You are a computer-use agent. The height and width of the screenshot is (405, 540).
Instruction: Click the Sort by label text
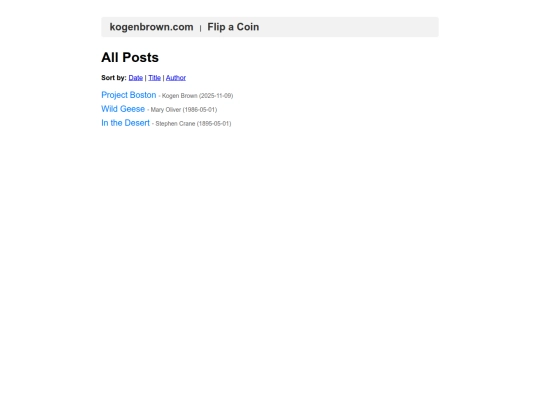pyautogui.click(x=114, y=78)
